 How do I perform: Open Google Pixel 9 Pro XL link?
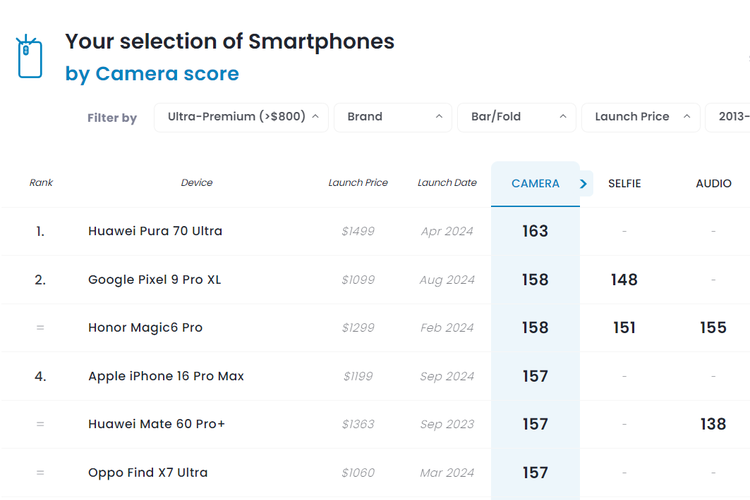pos(154,280)
